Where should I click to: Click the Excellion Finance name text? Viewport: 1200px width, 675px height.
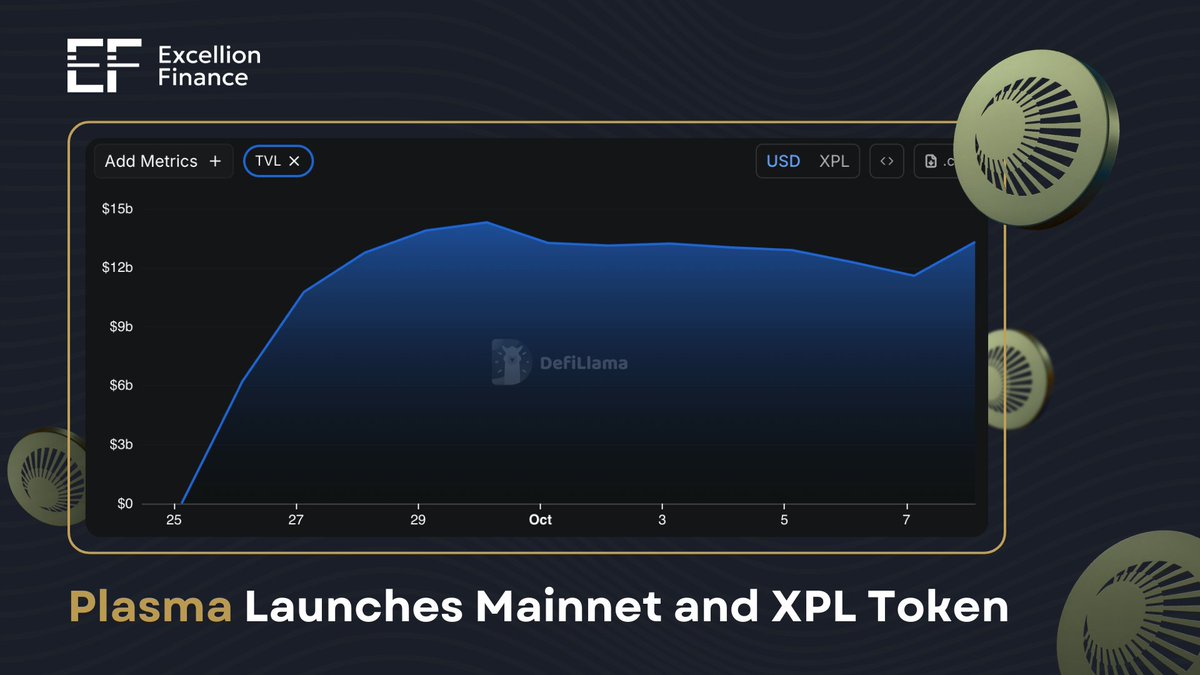[209, 66]
